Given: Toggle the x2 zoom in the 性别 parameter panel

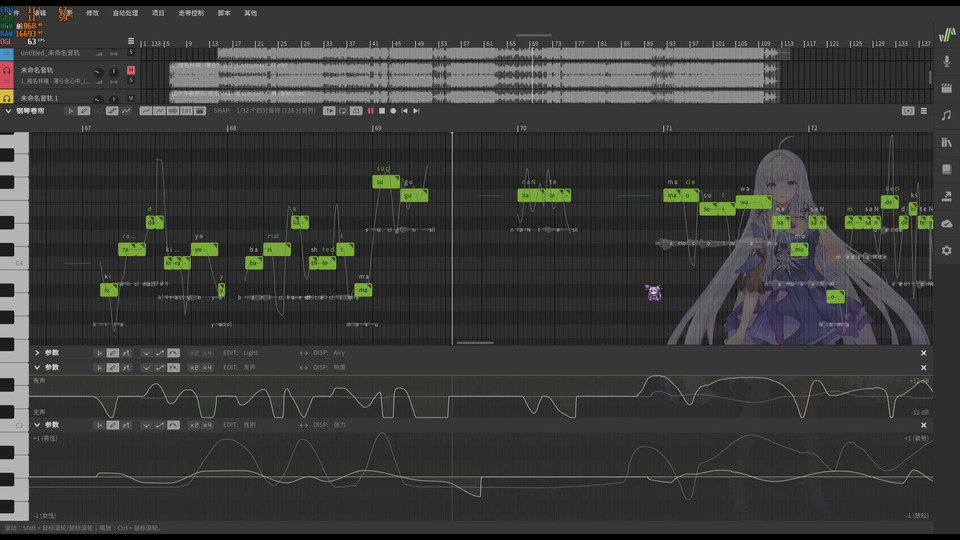Looking at the screenshot, I should pyautogui.click(x=194, y=425).
